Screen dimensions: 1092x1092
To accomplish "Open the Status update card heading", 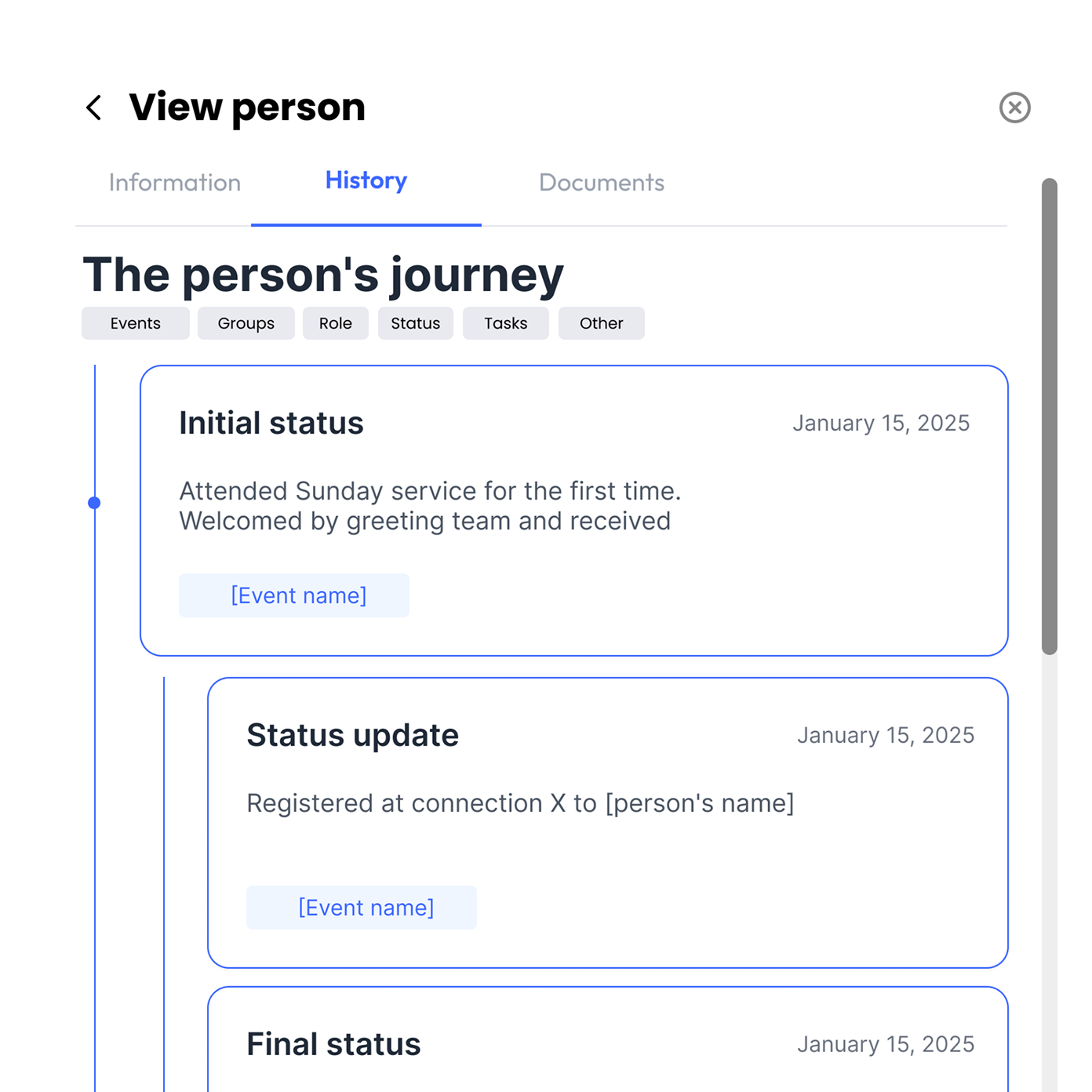I will tap(352, 736).
